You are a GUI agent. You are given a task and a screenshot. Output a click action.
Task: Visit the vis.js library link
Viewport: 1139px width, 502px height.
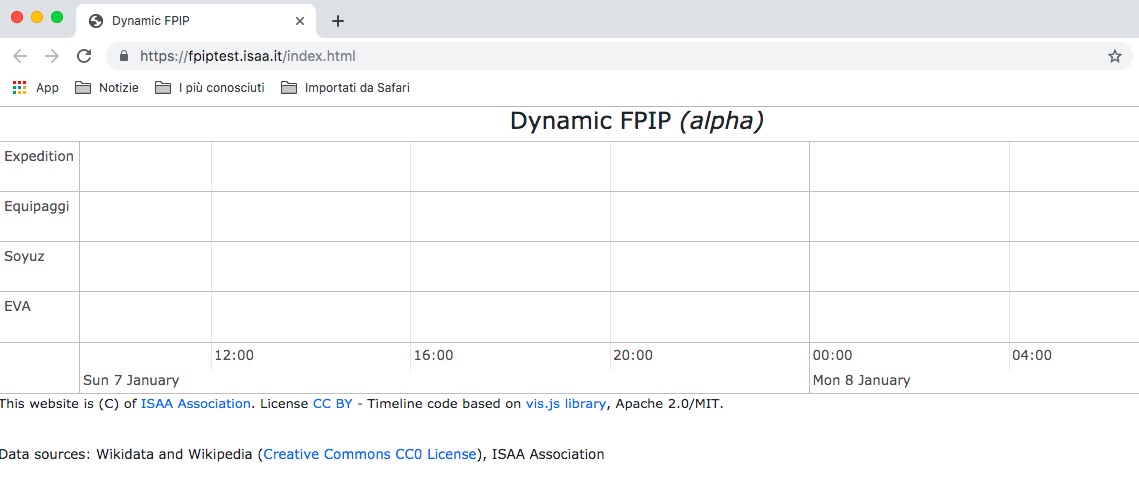coord(565,404)
